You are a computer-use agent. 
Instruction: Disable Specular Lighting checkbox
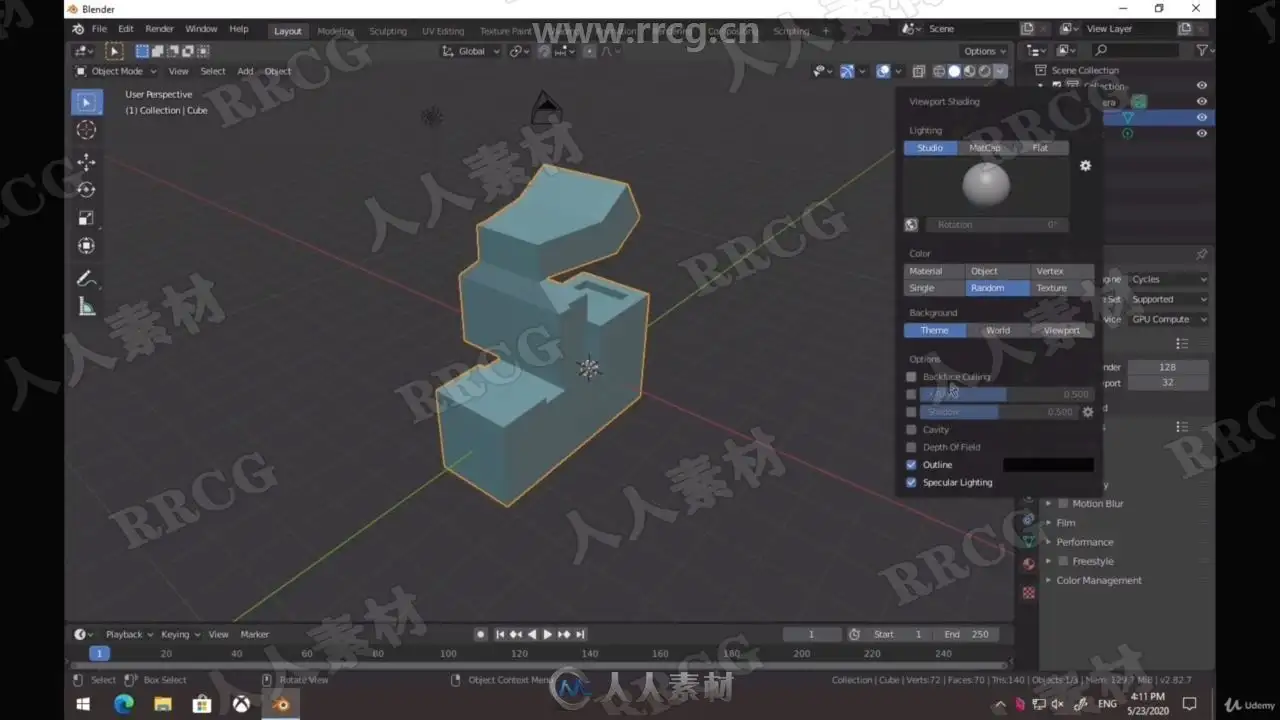(x=911, y=482)
